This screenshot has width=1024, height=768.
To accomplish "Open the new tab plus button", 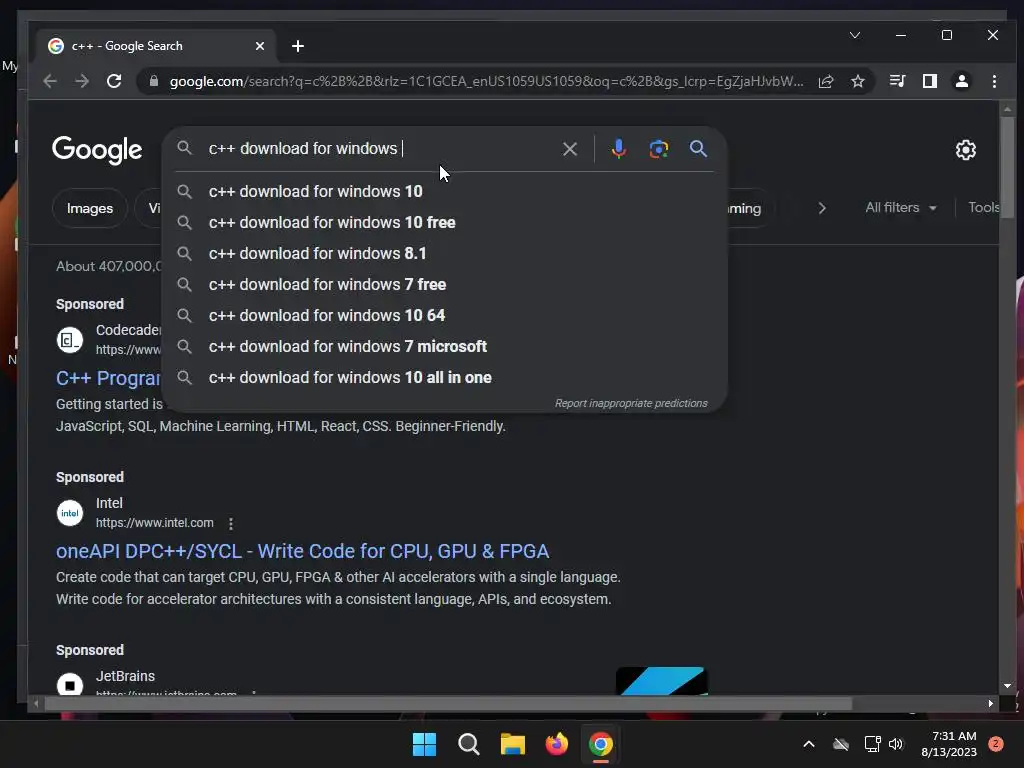I will coord(298,46).
